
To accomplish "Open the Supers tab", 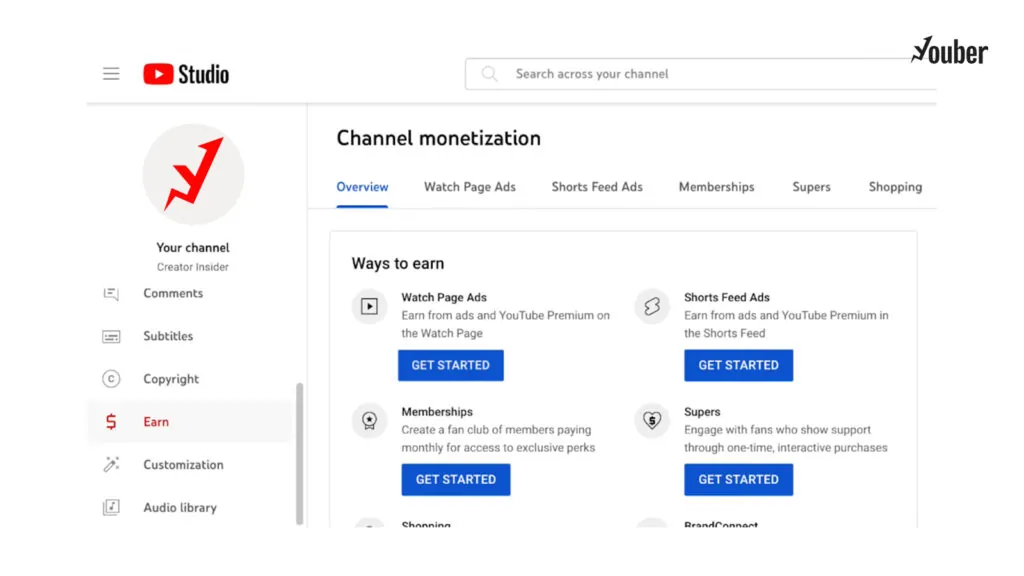I will 811,187.
